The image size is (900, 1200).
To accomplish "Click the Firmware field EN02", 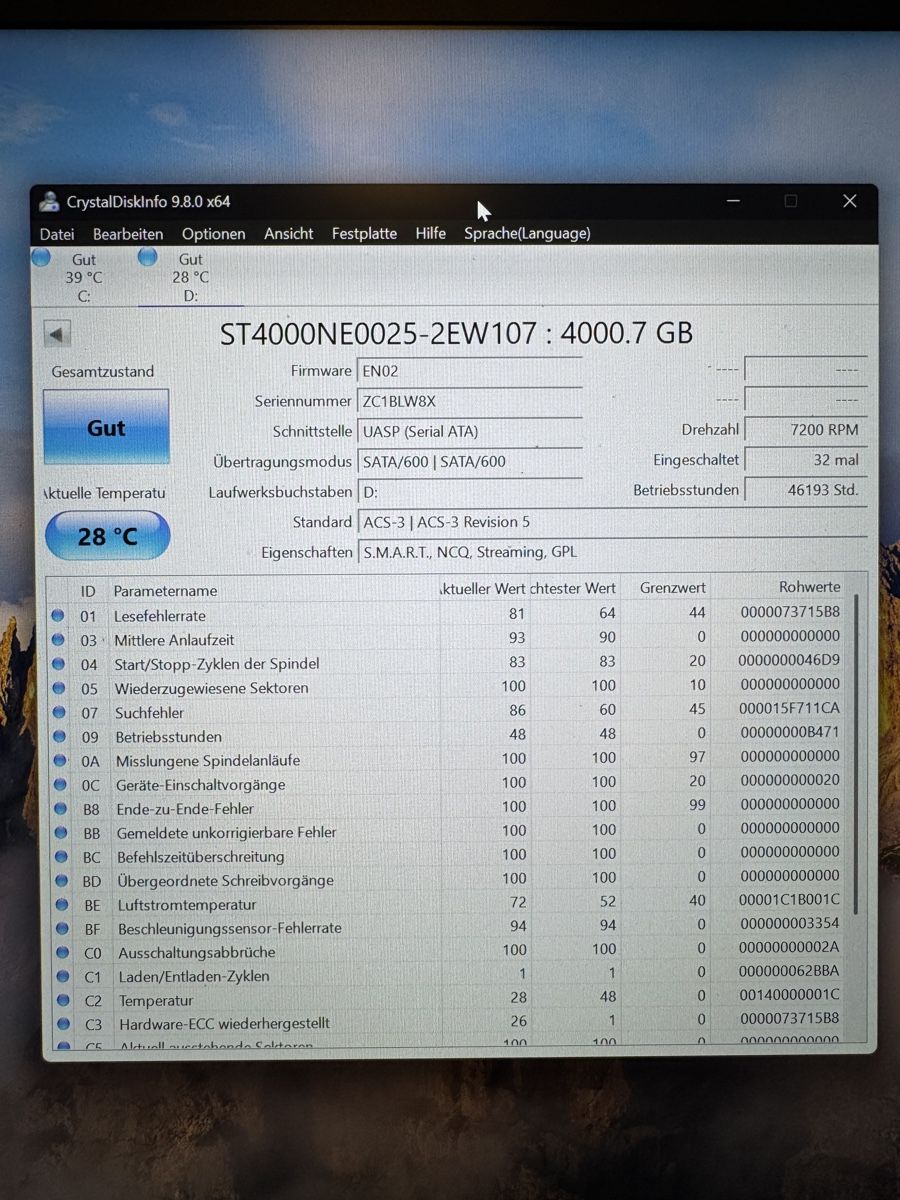I will (x=469, y=371).
